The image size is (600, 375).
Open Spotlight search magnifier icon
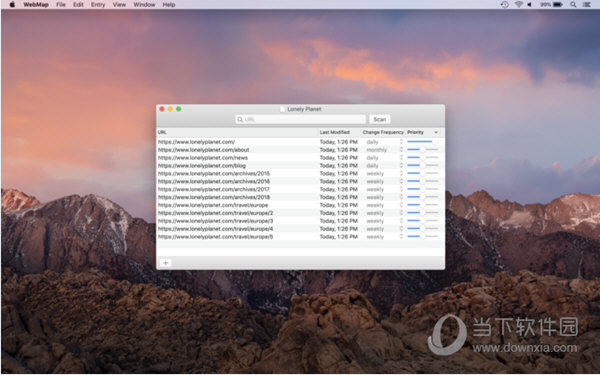[573, 5]
